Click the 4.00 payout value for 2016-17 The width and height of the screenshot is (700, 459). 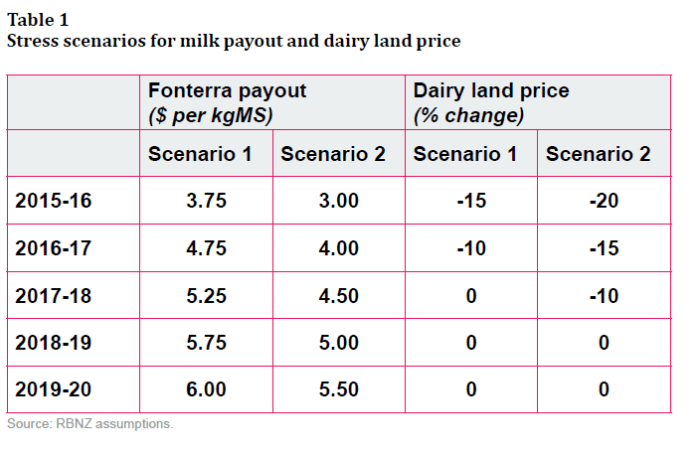(339, 248)
